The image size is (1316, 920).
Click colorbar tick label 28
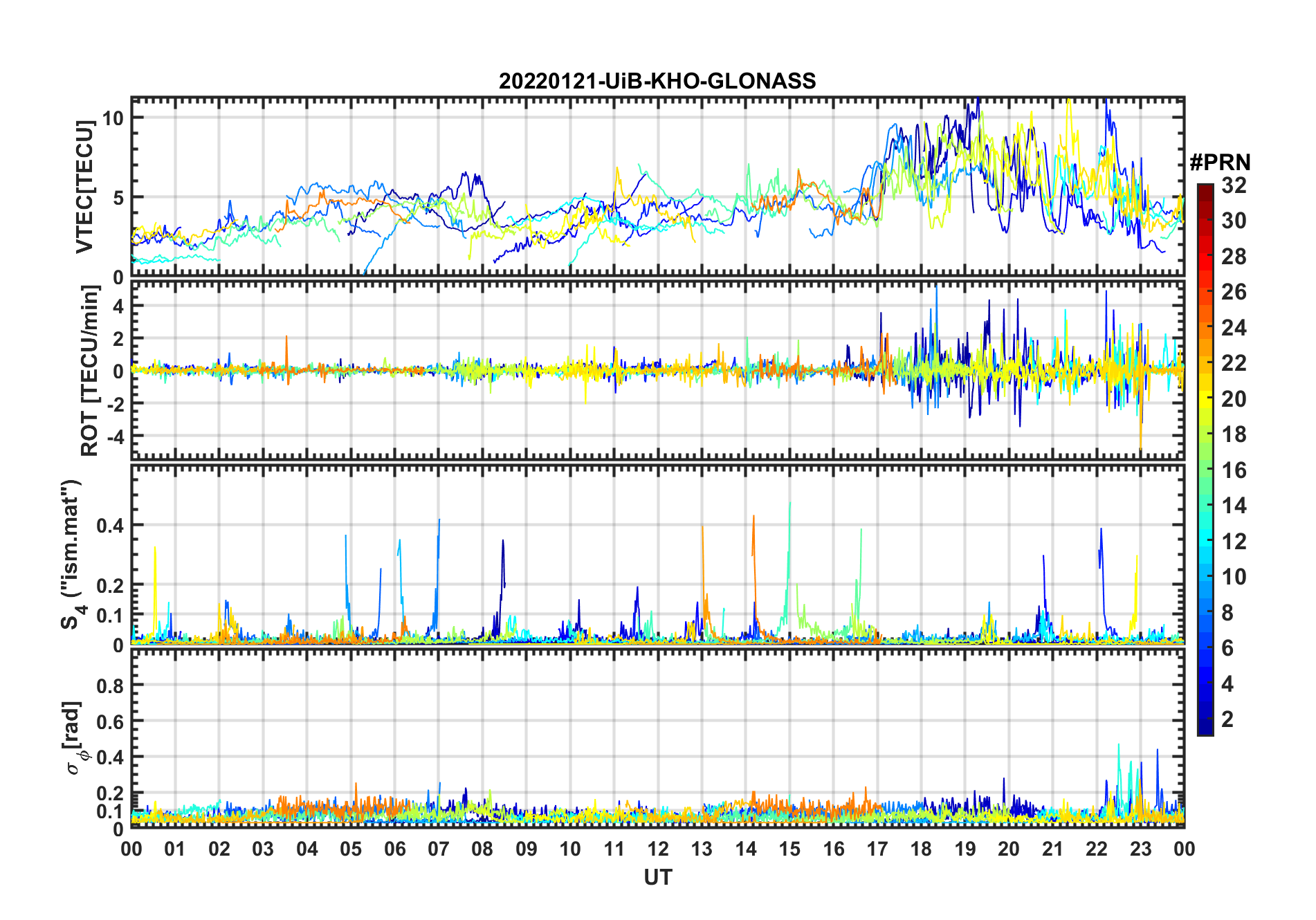coord(1234,257)
